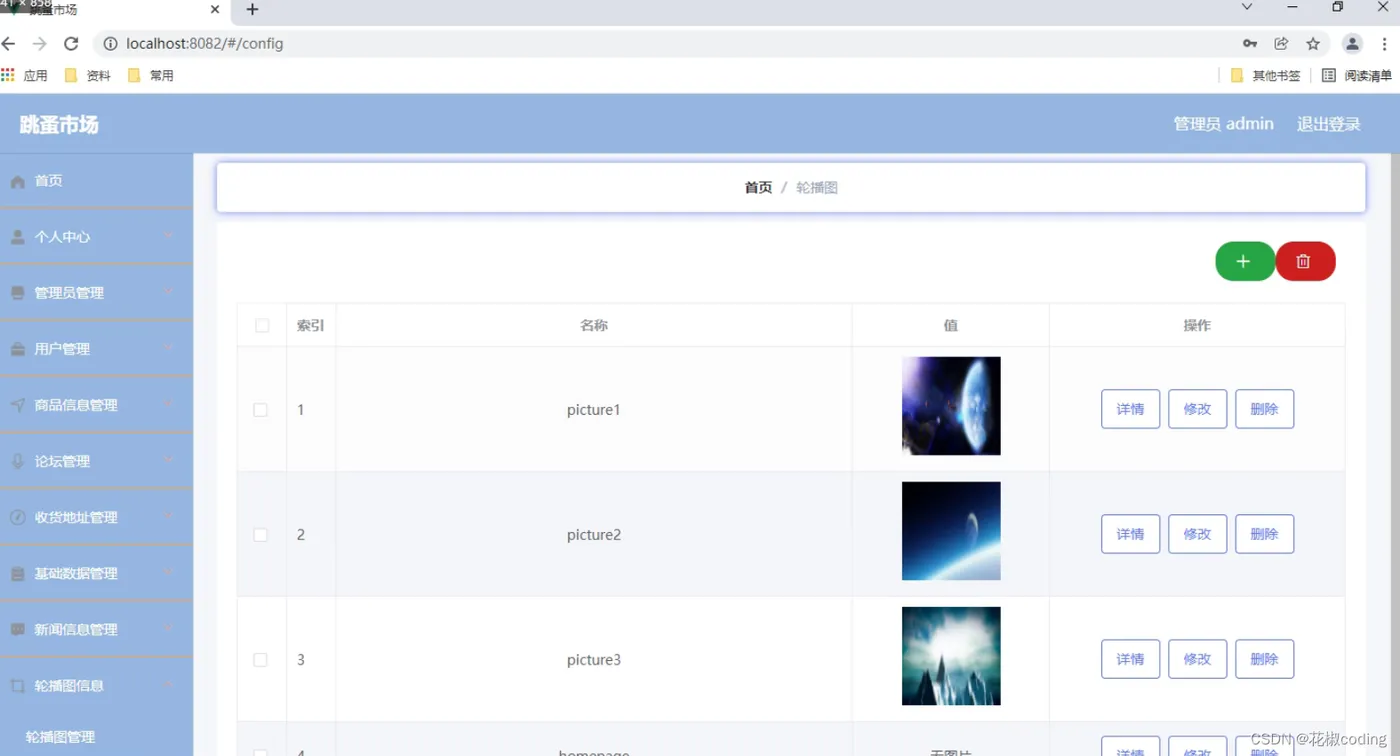
Task: Click the 名称 column header
Action: coord(594,326)
